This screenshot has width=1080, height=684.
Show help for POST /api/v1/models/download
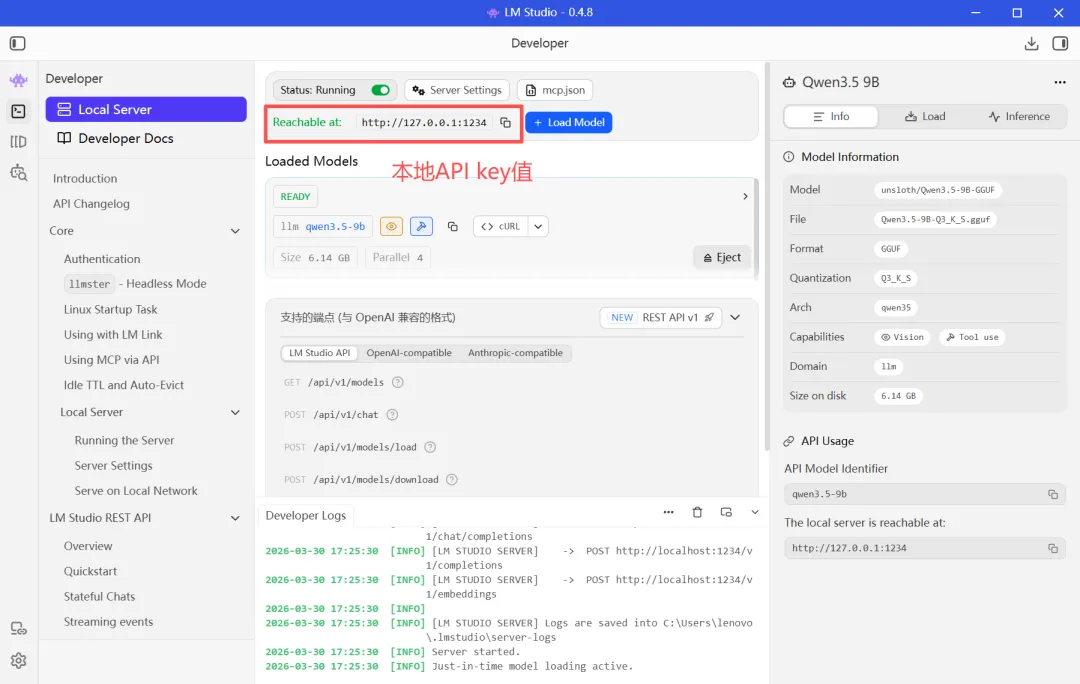(452, 479)
